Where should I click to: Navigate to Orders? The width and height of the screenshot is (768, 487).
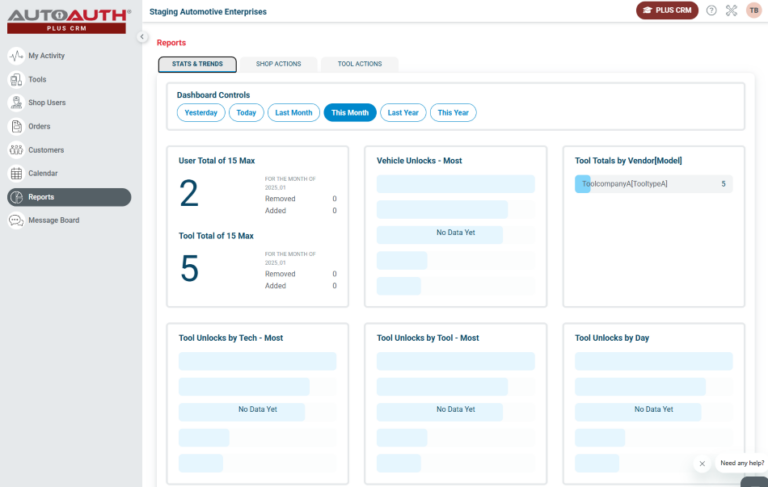coord(39,126)
